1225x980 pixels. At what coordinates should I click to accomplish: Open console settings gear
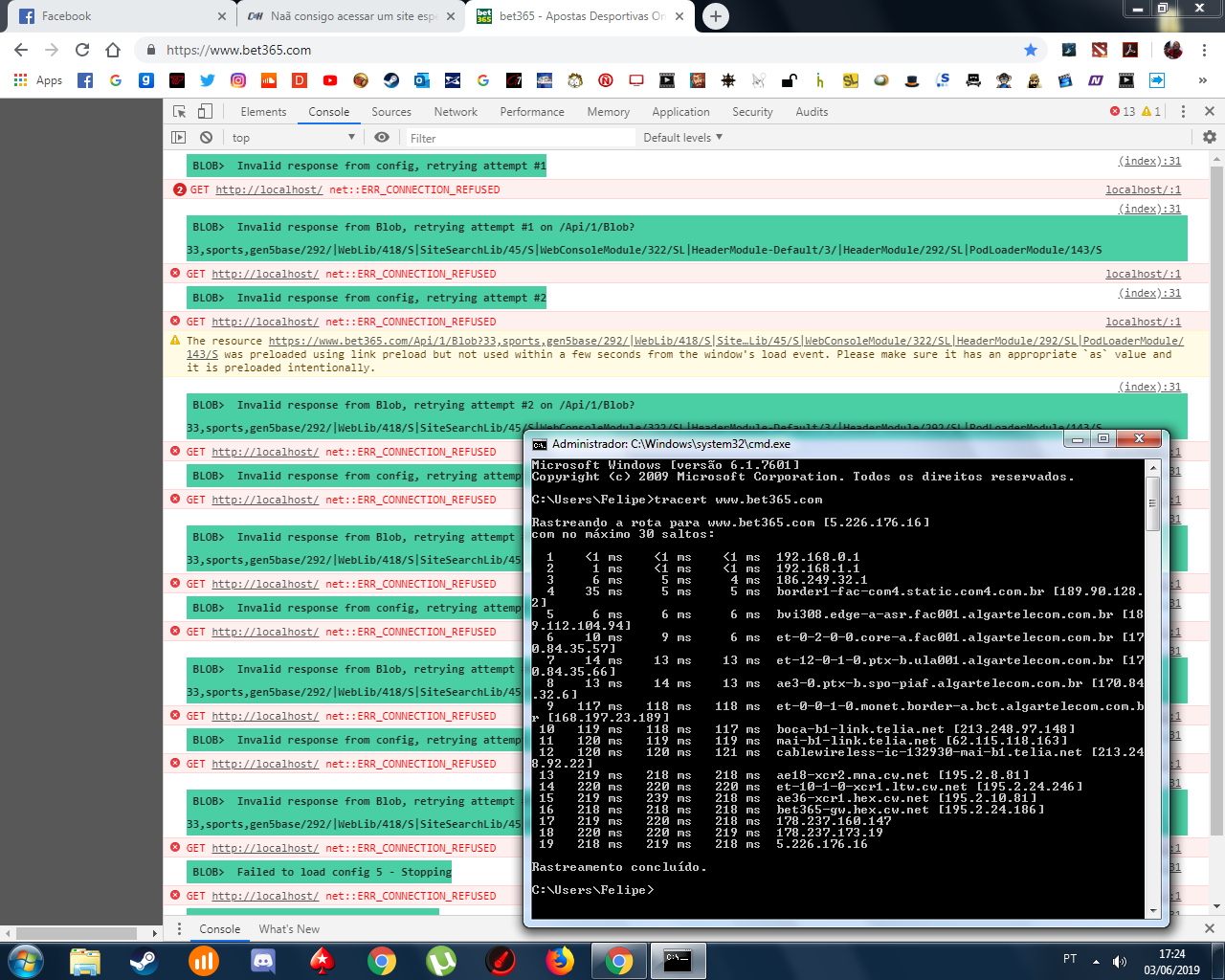click(x=1210, y=138)
